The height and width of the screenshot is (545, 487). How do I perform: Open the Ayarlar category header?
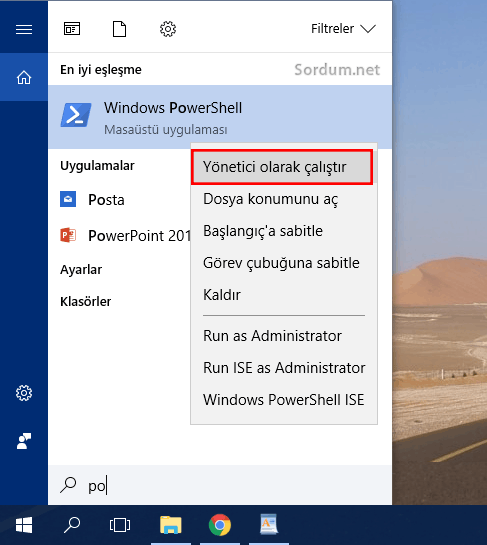click(x=81, y=270)
